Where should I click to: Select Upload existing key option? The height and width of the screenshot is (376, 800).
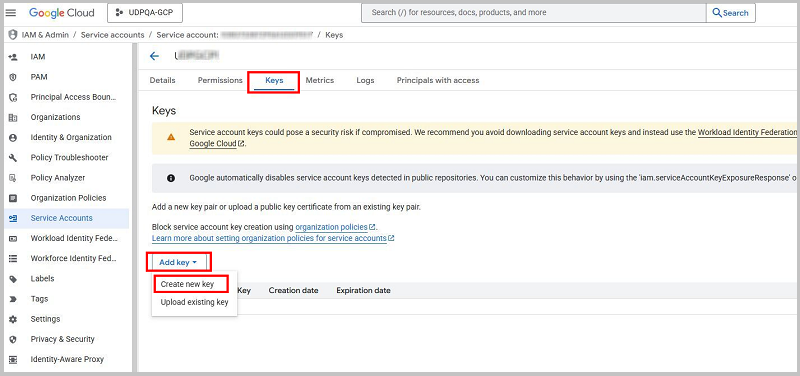click(x=194, y=302)
